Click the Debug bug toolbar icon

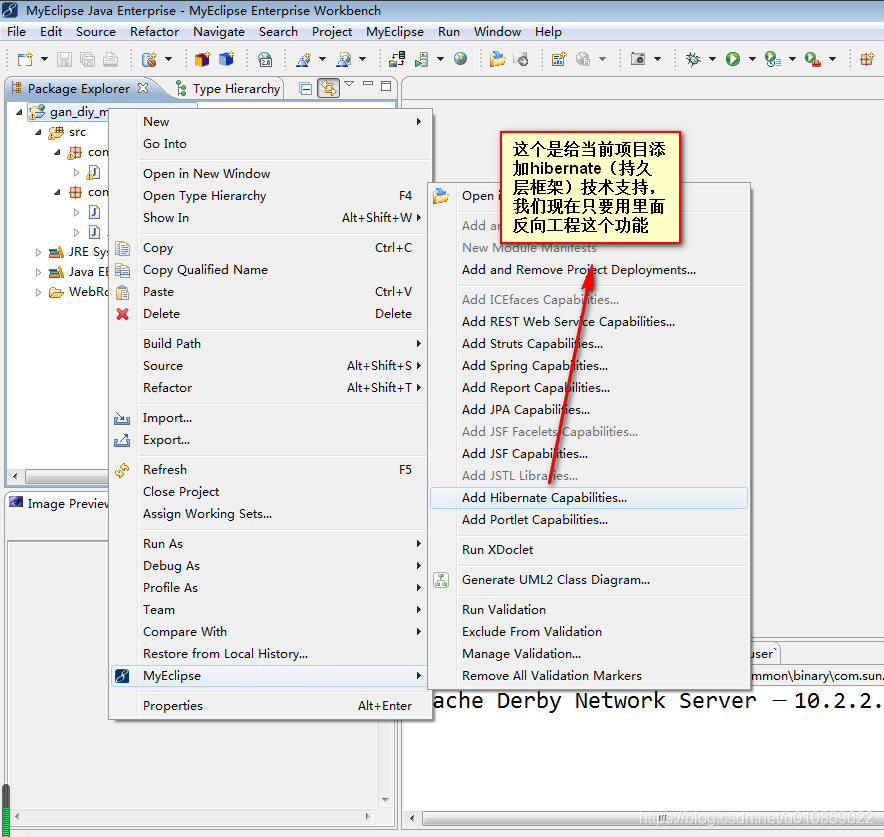693,59
